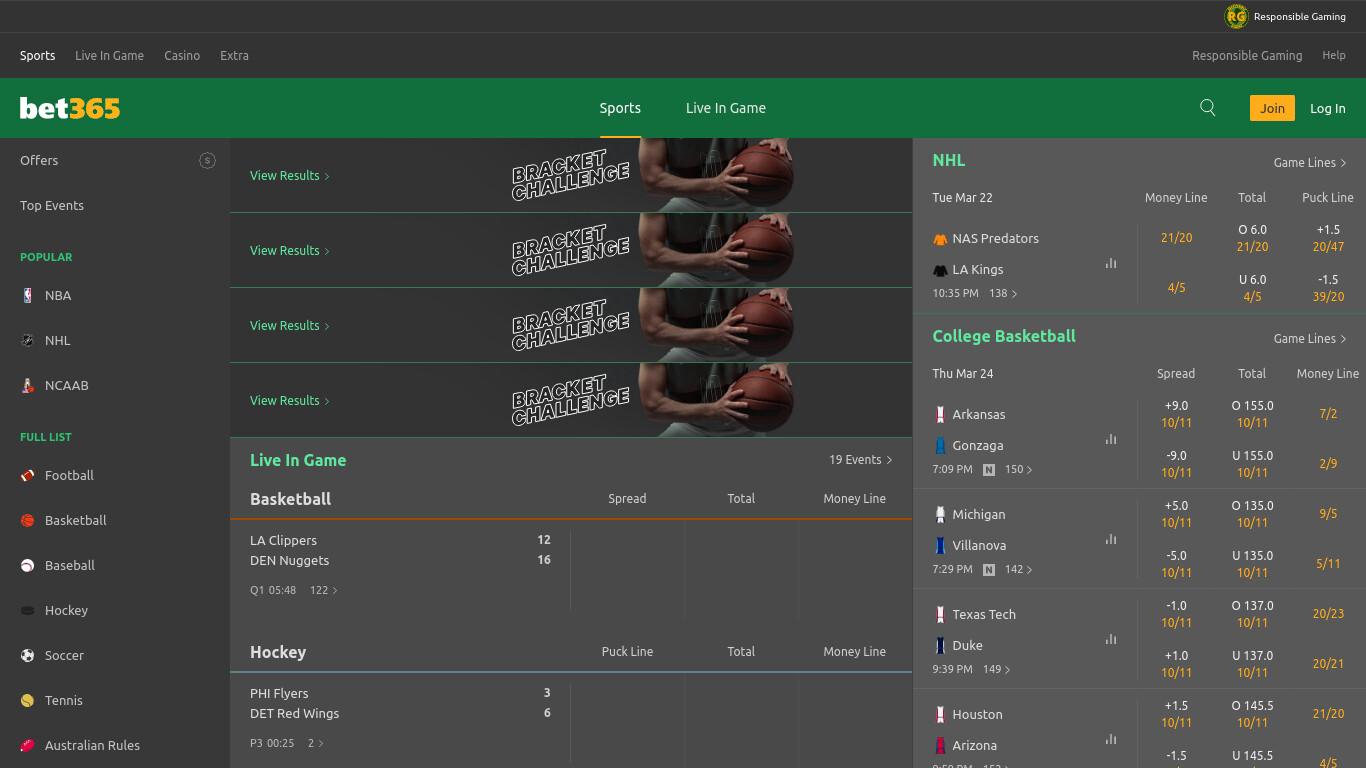The height and width of the screenshot is (768, 1366).
Task: Click the Tennis ball icon
Action: (x=28, y=700)
